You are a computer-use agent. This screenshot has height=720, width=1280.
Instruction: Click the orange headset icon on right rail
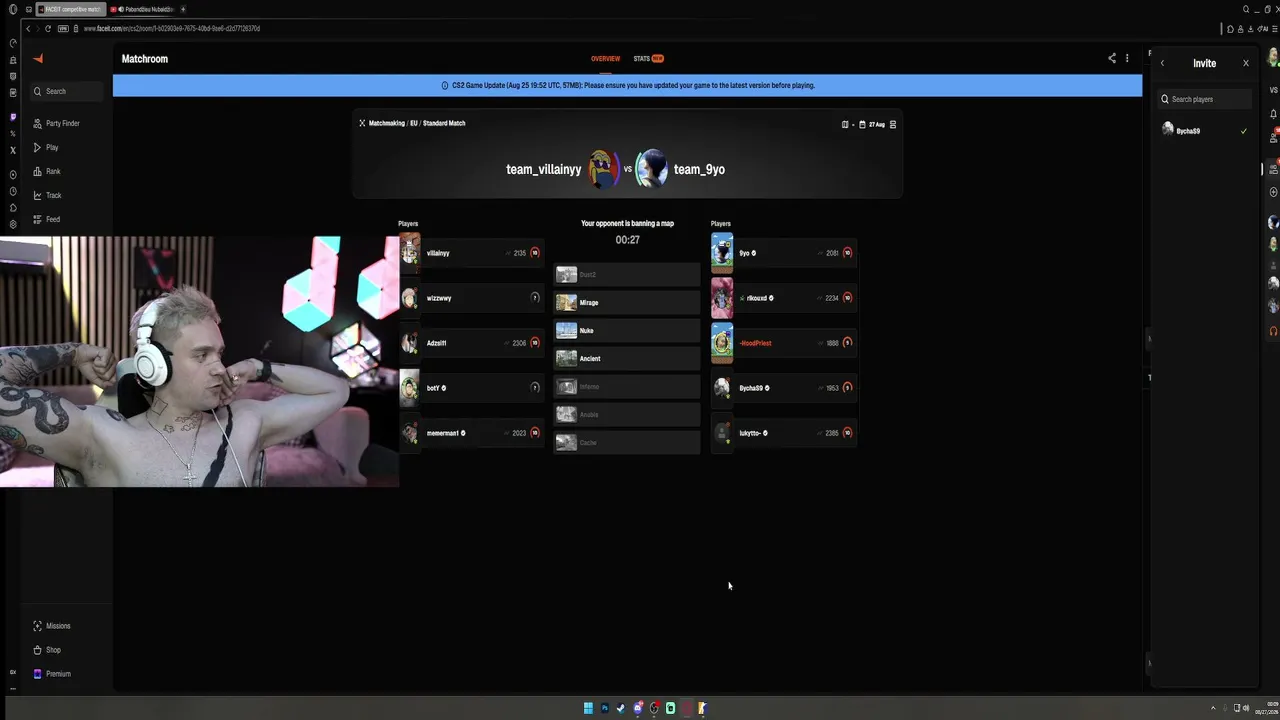pyautogui.click(x=1273, y=331)
